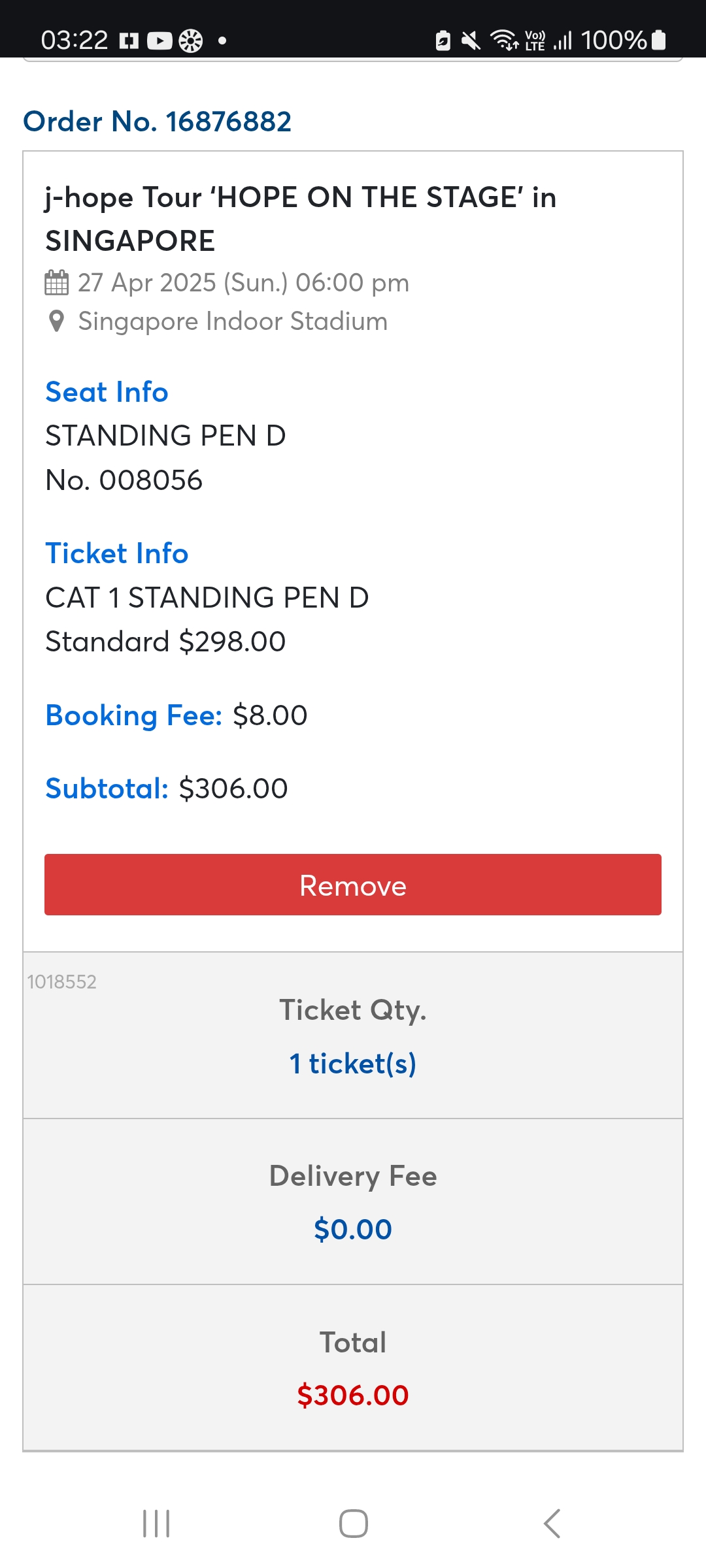Tap the calendar icon beside event date
Screen dimensions: 706x1568
pos(56,283)
